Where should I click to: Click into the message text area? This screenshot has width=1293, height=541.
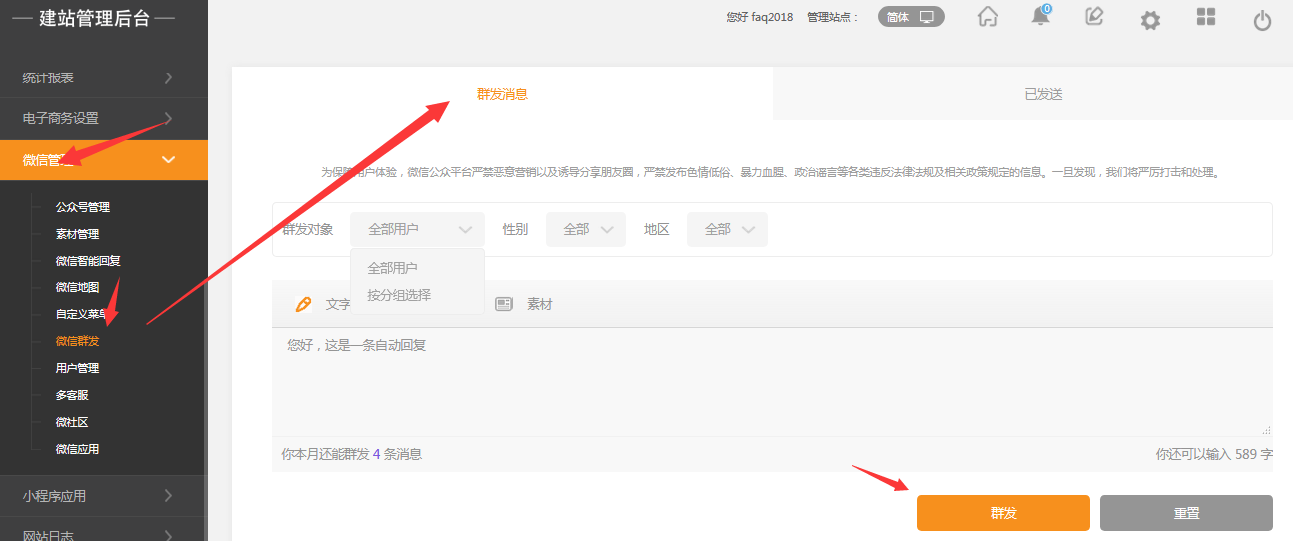[770, 385]
